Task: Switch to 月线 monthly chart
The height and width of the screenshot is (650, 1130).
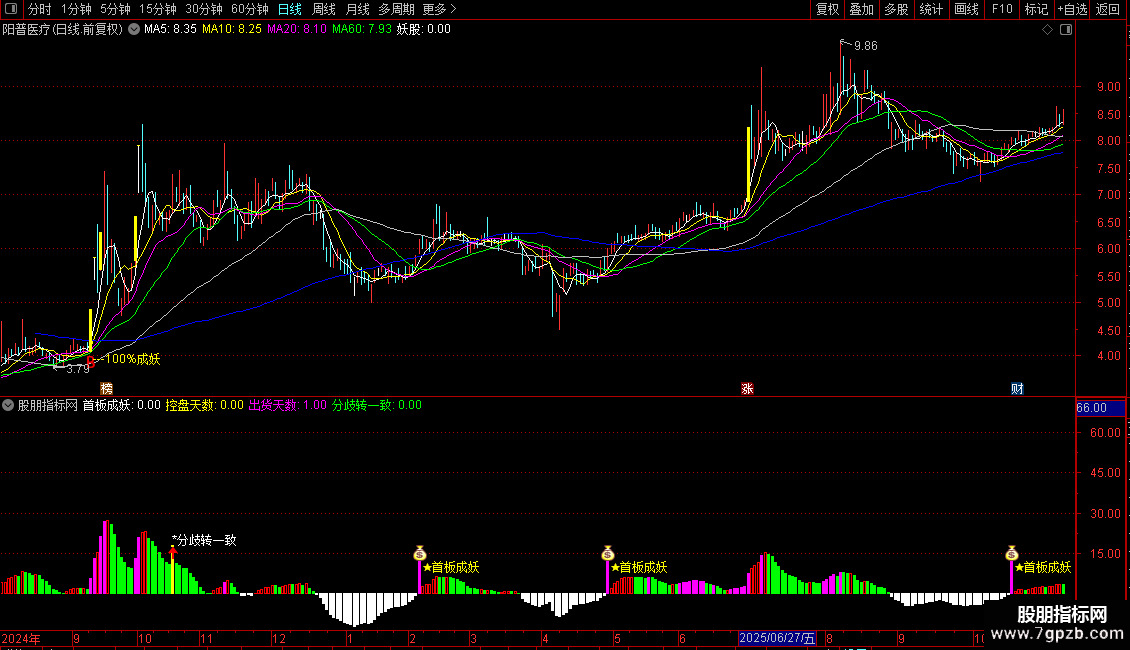Action: (357, 9)
